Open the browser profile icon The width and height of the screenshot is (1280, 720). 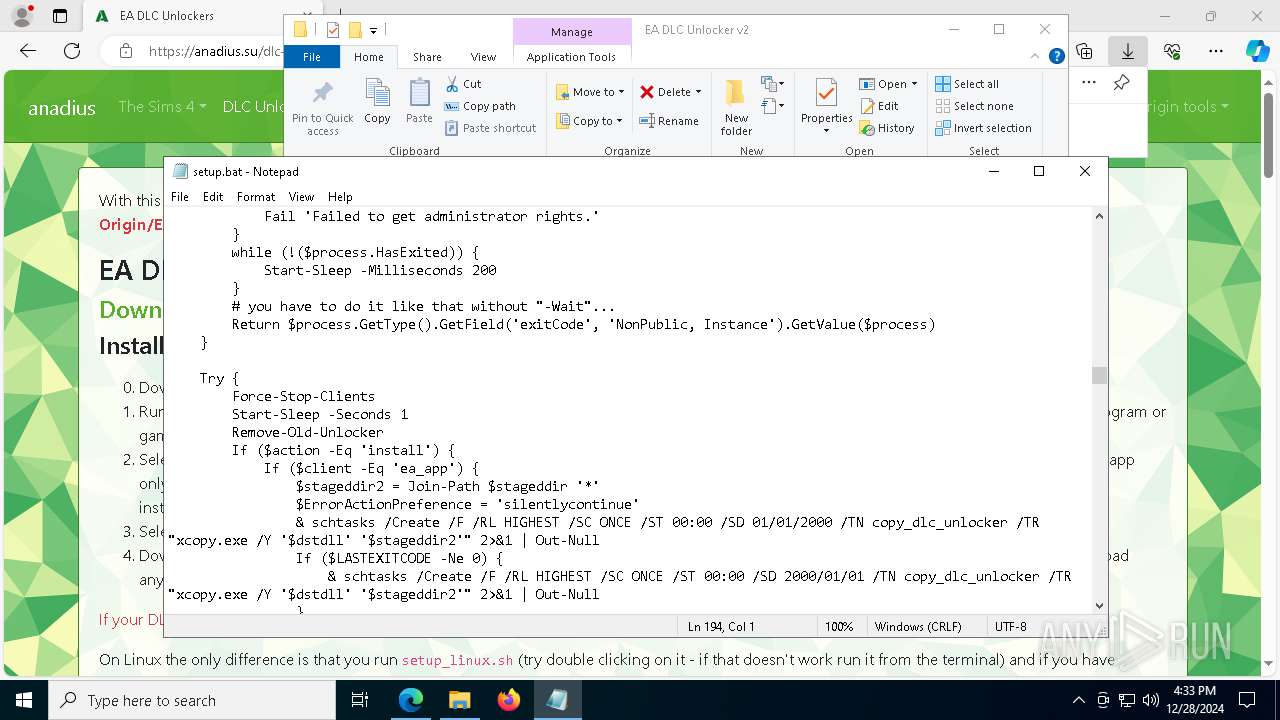[22, 16]
